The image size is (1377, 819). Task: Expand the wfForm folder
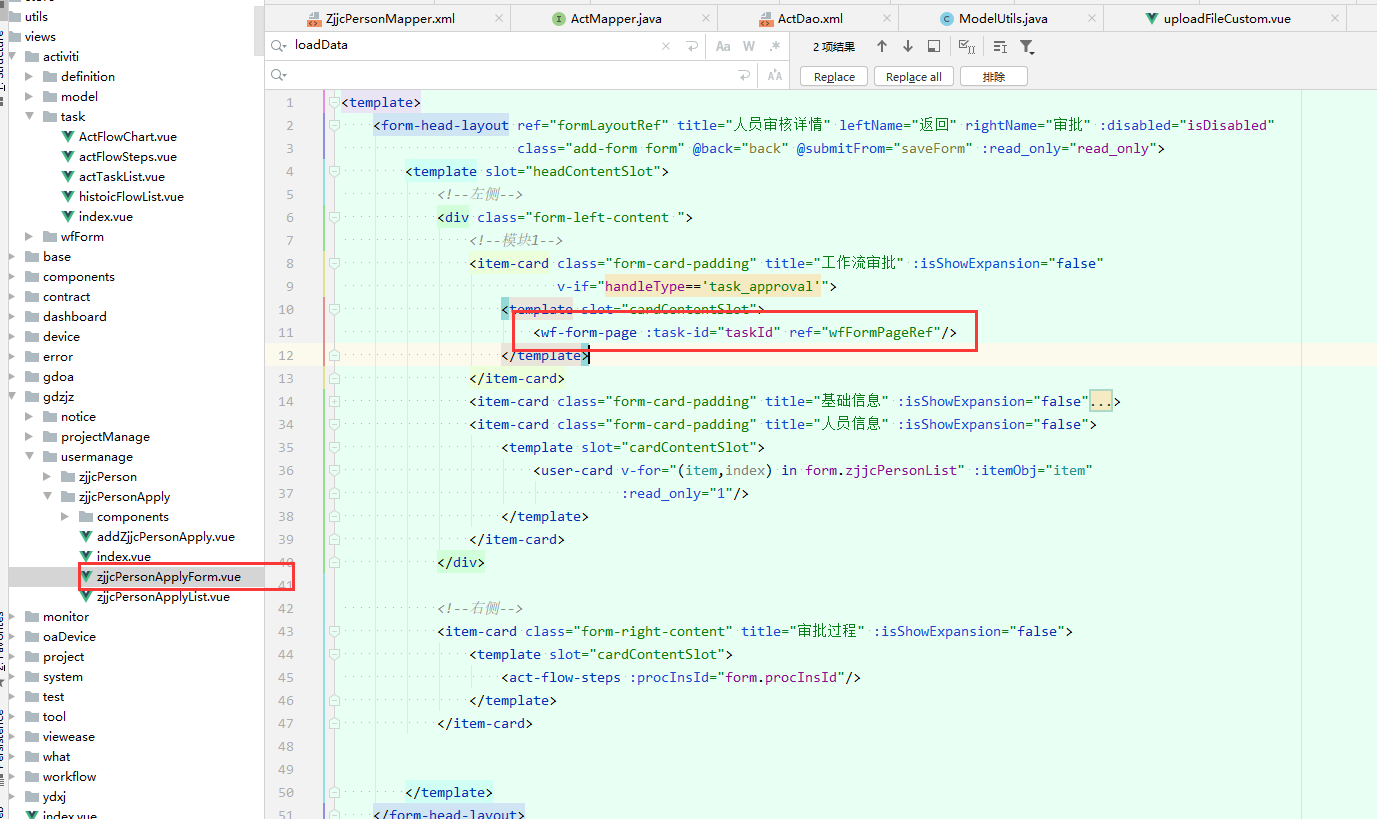30,236
